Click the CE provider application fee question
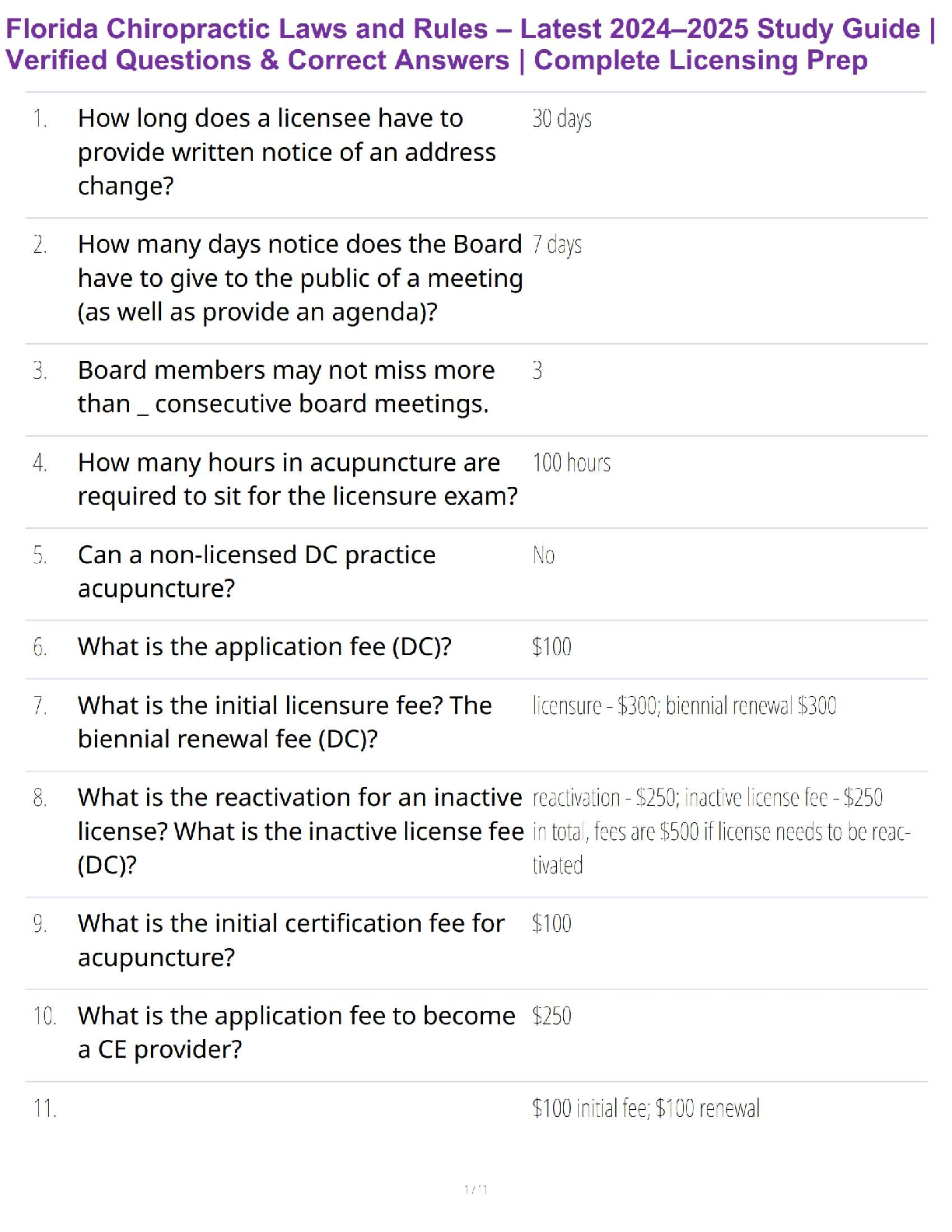Screen dimensions: 952x1232 click(x=296, y=1032)
